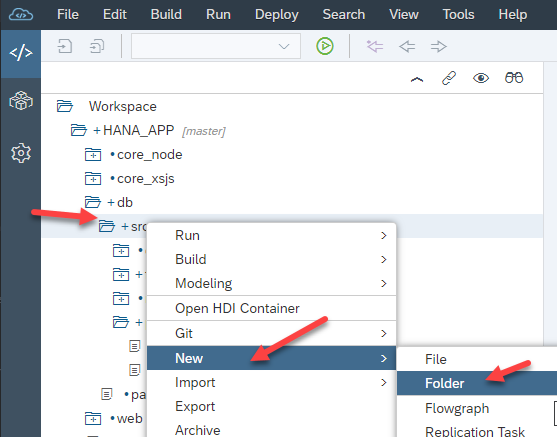Viewport: 557px width, 437px height.
Task: Open the Deploy menu
Action: coord(276,15)
